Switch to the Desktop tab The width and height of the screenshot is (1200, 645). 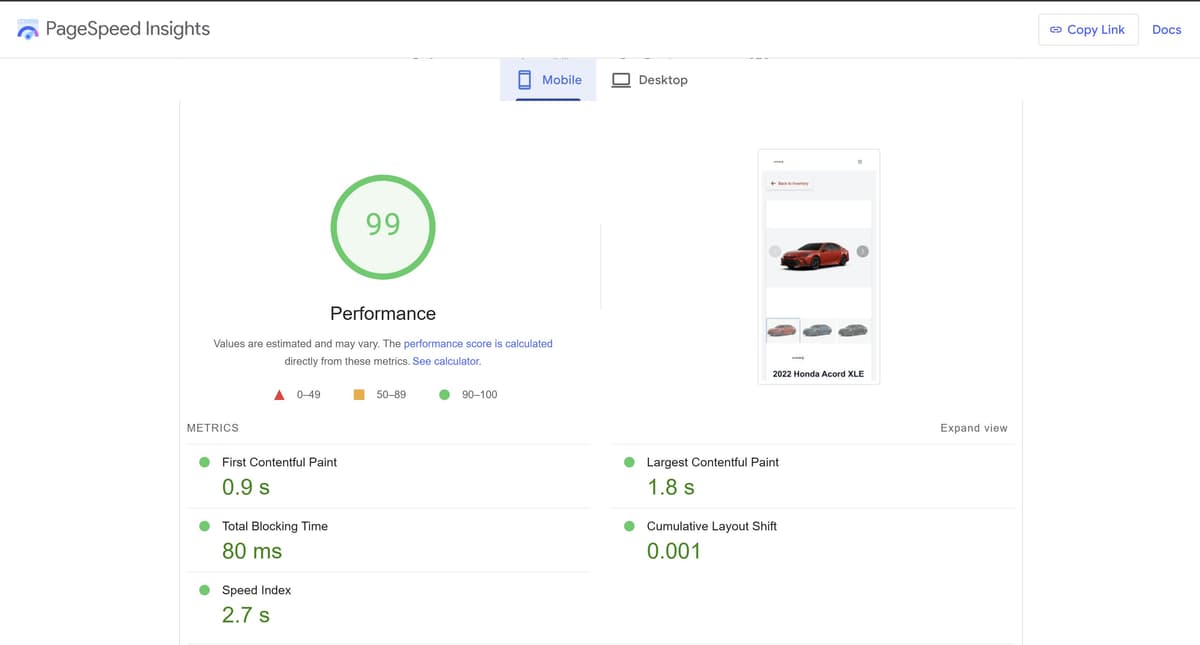point(650,80)
